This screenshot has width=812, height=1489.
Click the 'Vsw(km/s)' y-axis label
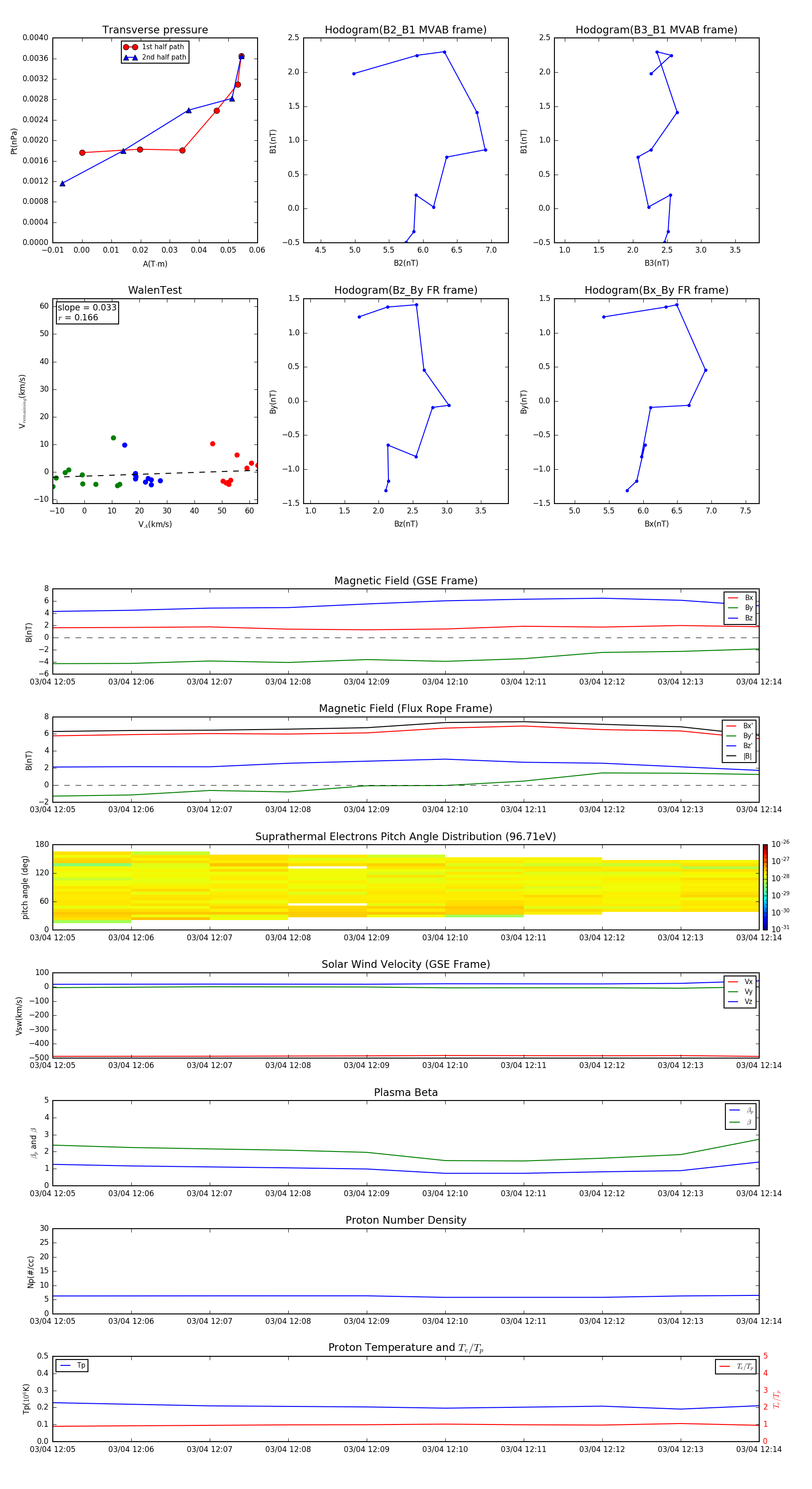19,1016
